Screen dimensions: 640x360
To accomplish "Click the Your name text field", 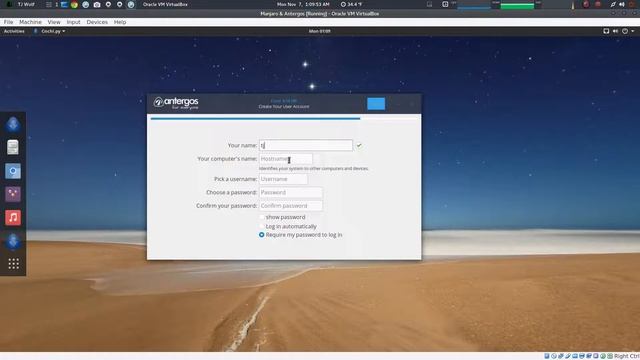I will pos(306,145).
